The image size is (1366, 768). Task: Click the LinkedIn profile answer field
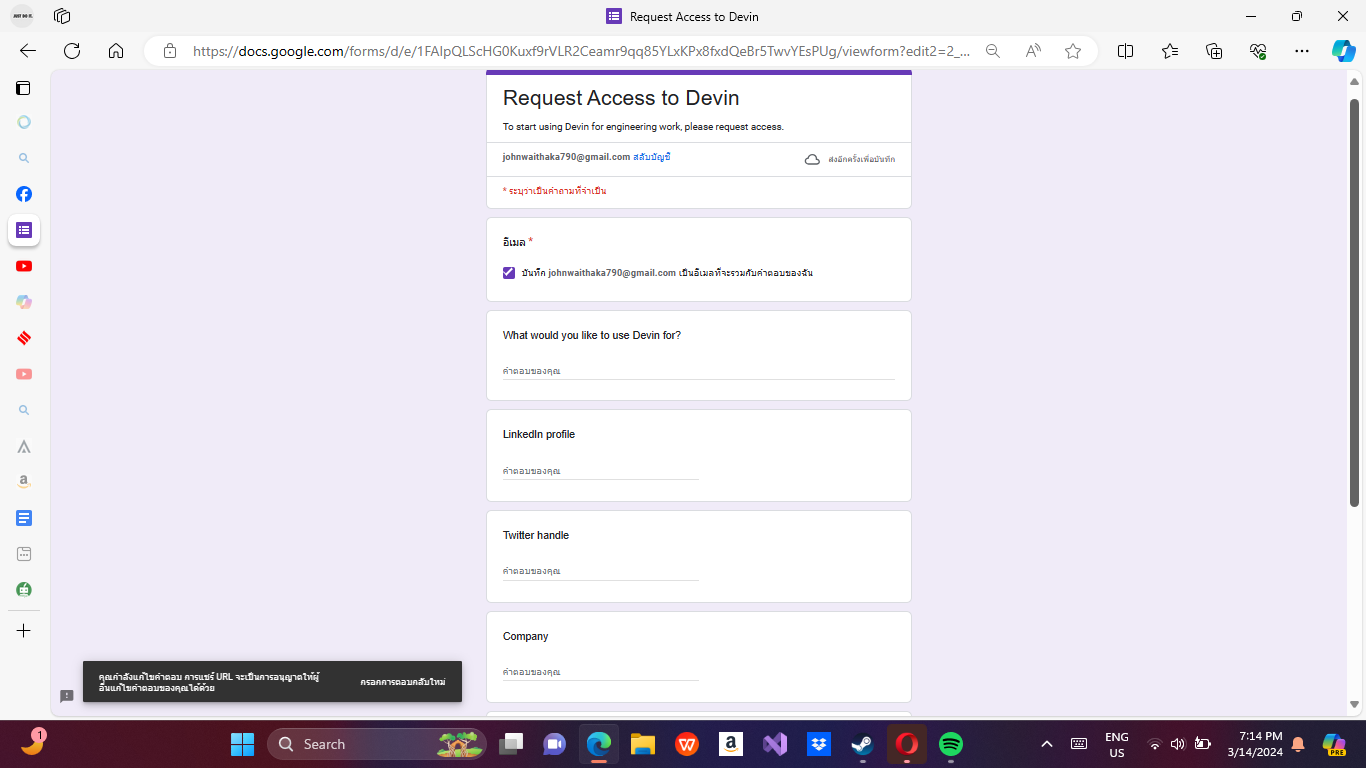pos(601,470)
